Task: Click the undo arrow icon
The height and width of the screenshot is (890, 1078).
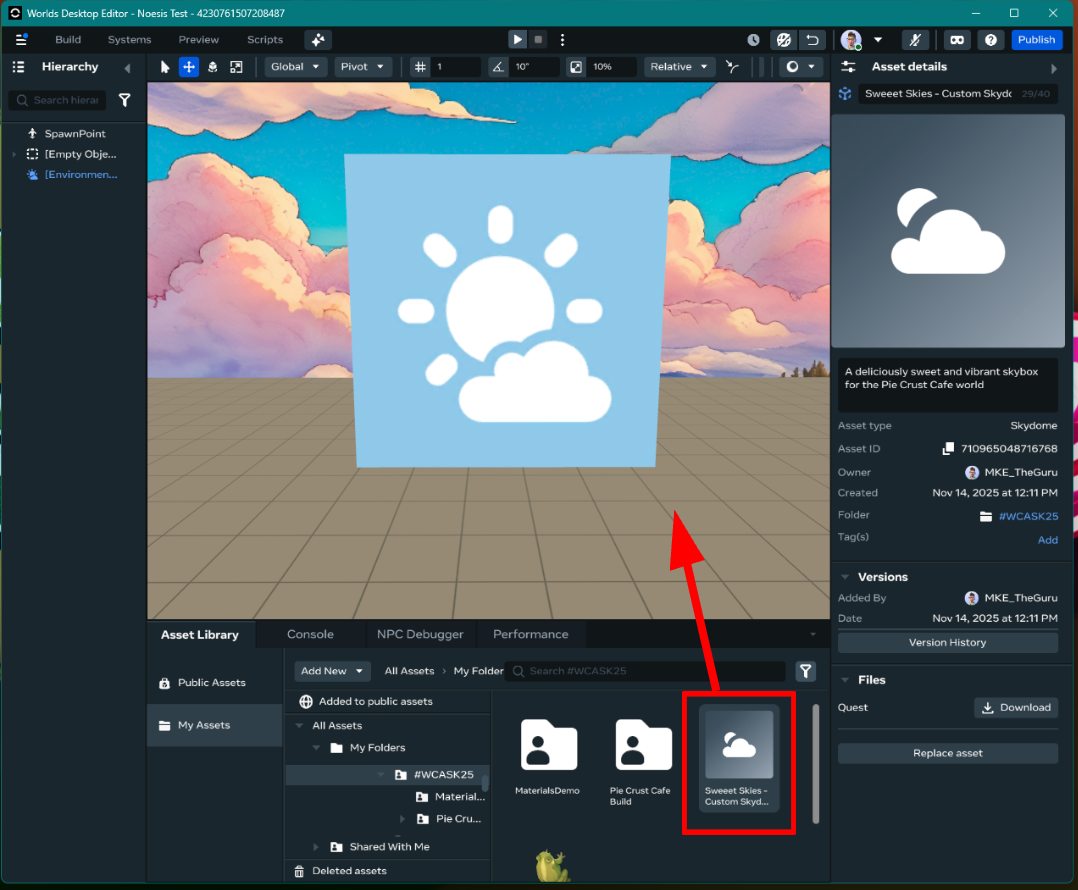Action: [812, 40]
